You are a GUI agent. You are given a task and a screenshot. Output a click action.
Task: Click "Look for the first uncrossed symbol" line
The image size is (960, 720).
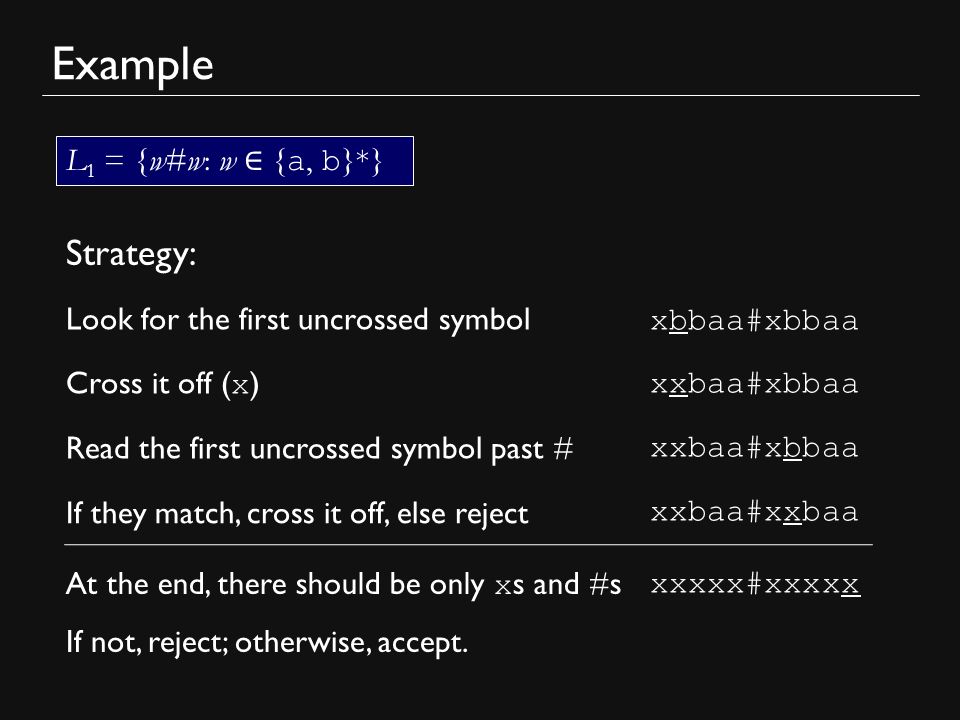click(298, 320)
